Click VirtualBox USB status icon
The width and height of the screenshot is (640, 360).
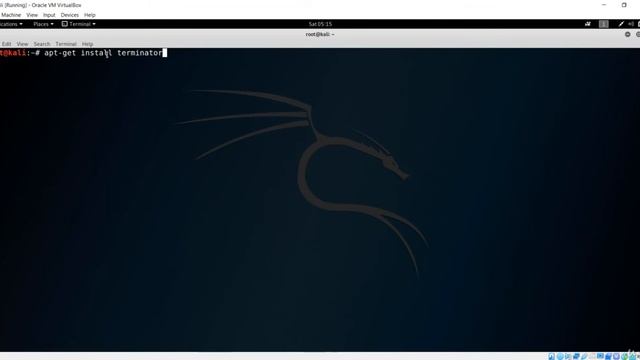point(584,356)
